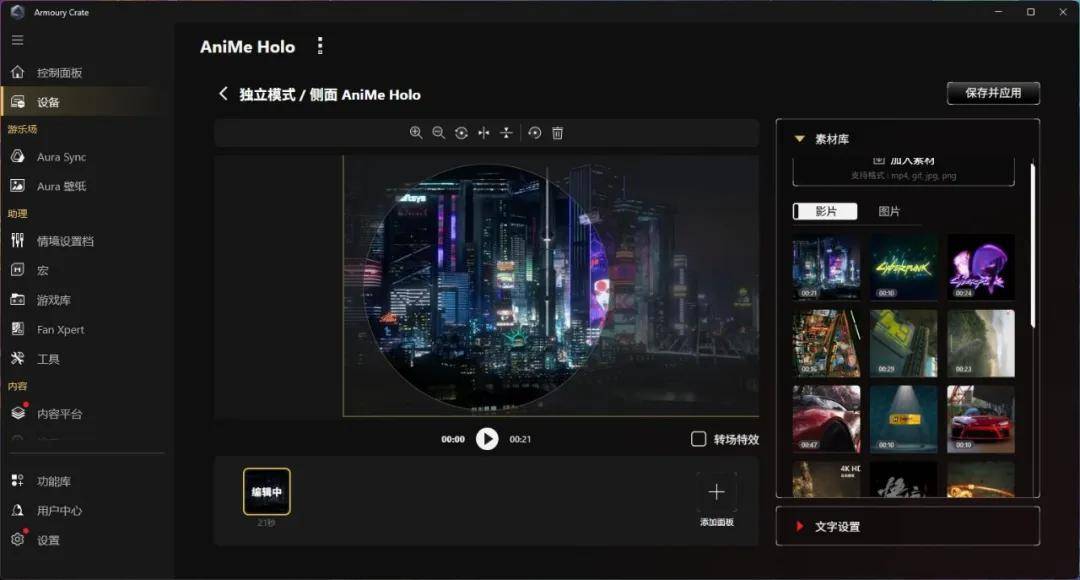
Task: Flip the clip horizontally
Action: click(x=484, y=133)
